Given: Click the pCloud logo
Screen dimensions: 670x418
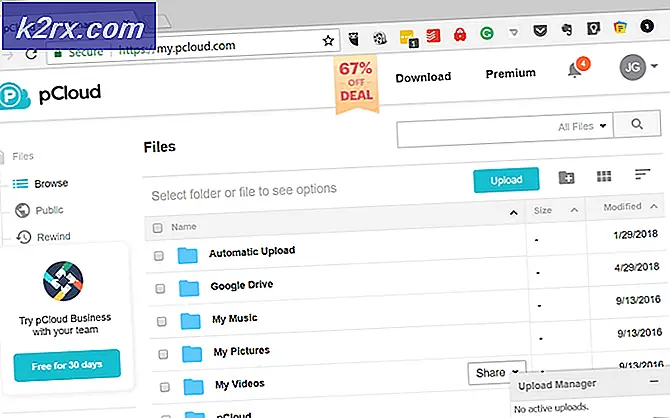Looking at the screenshot, I should (50, 95).
